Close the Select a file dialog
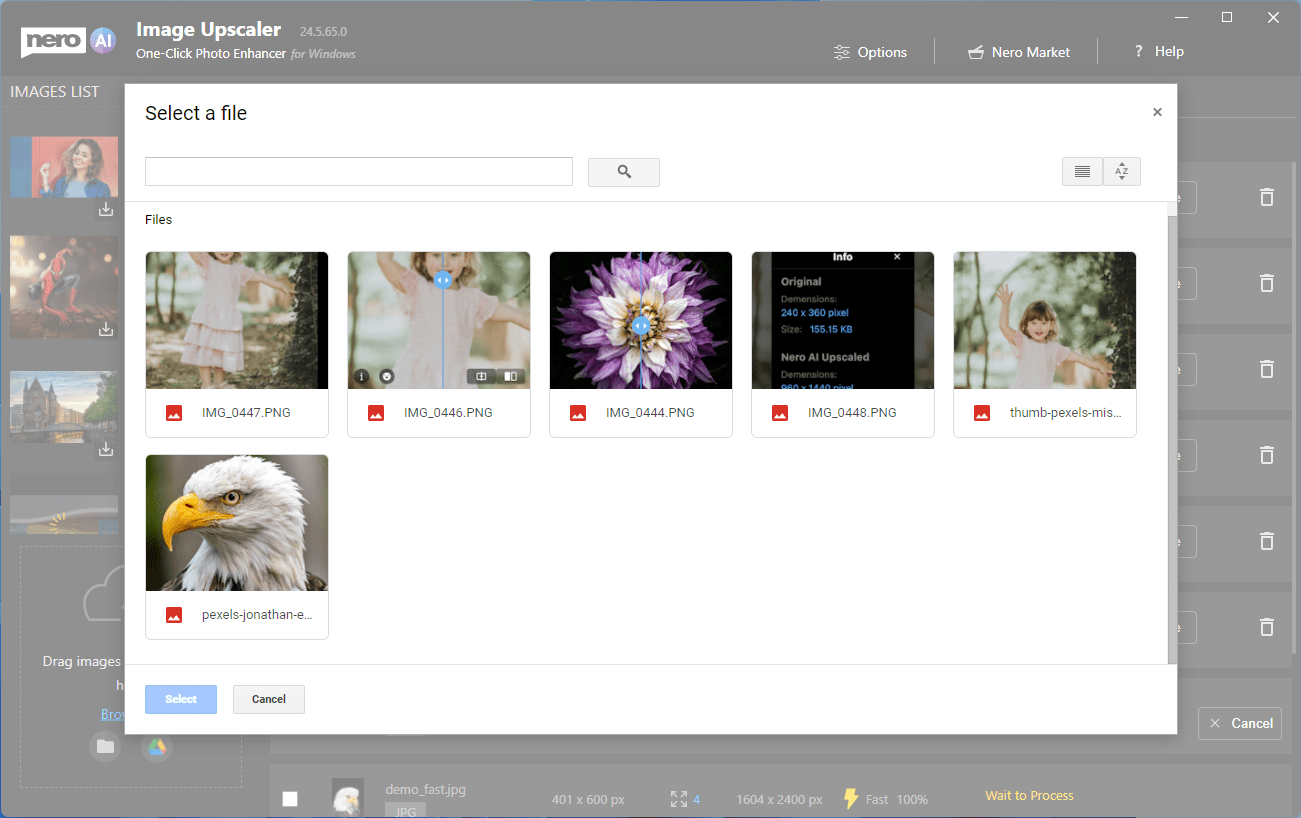1301x818 pixels. (x=1157, y=112)
